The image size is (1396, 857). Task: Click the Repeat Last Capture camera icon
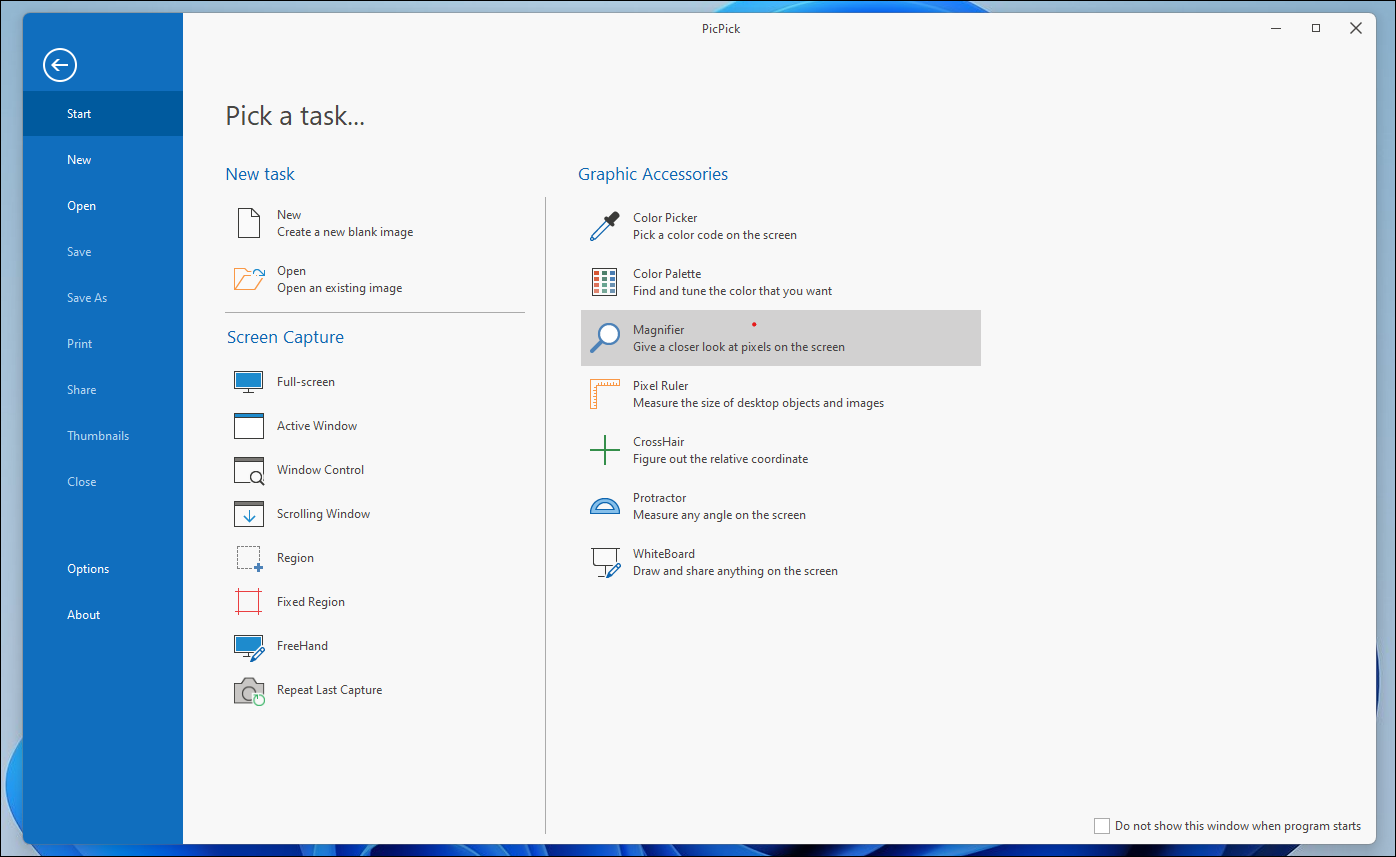pyautogui.click(x=248, y=690)
